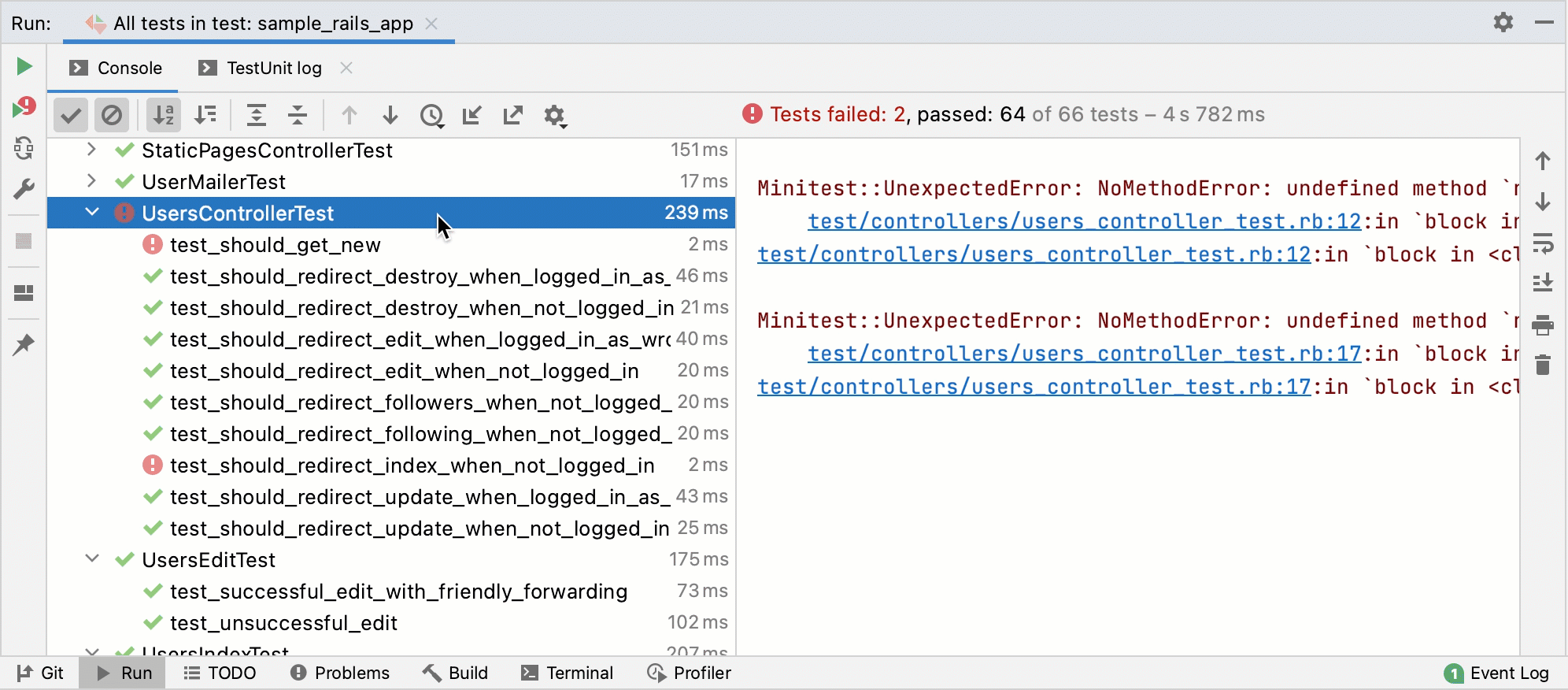Toggle Show Passed tests checkmark button
The width and height of the screenshot is (1568, 690).
pyautogui.click(x=71, y=116)
